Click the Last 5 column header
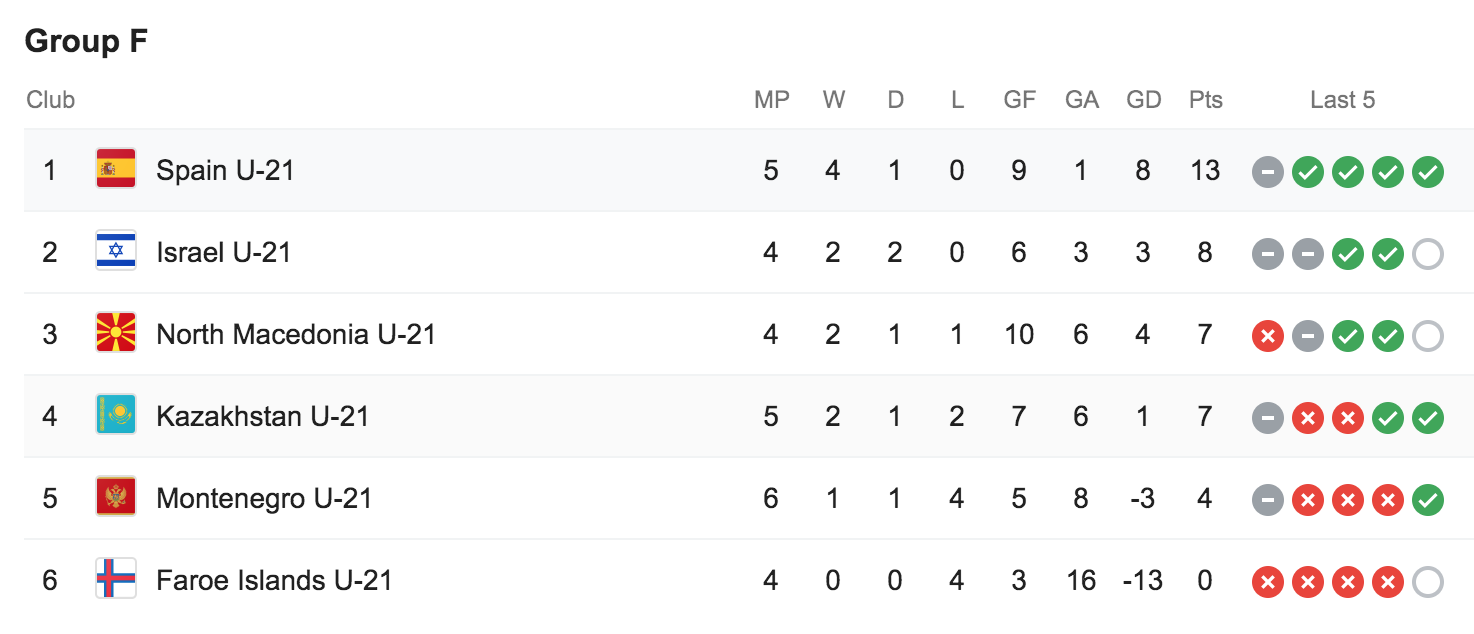1474x634 pixels. tap(1343, 100)
